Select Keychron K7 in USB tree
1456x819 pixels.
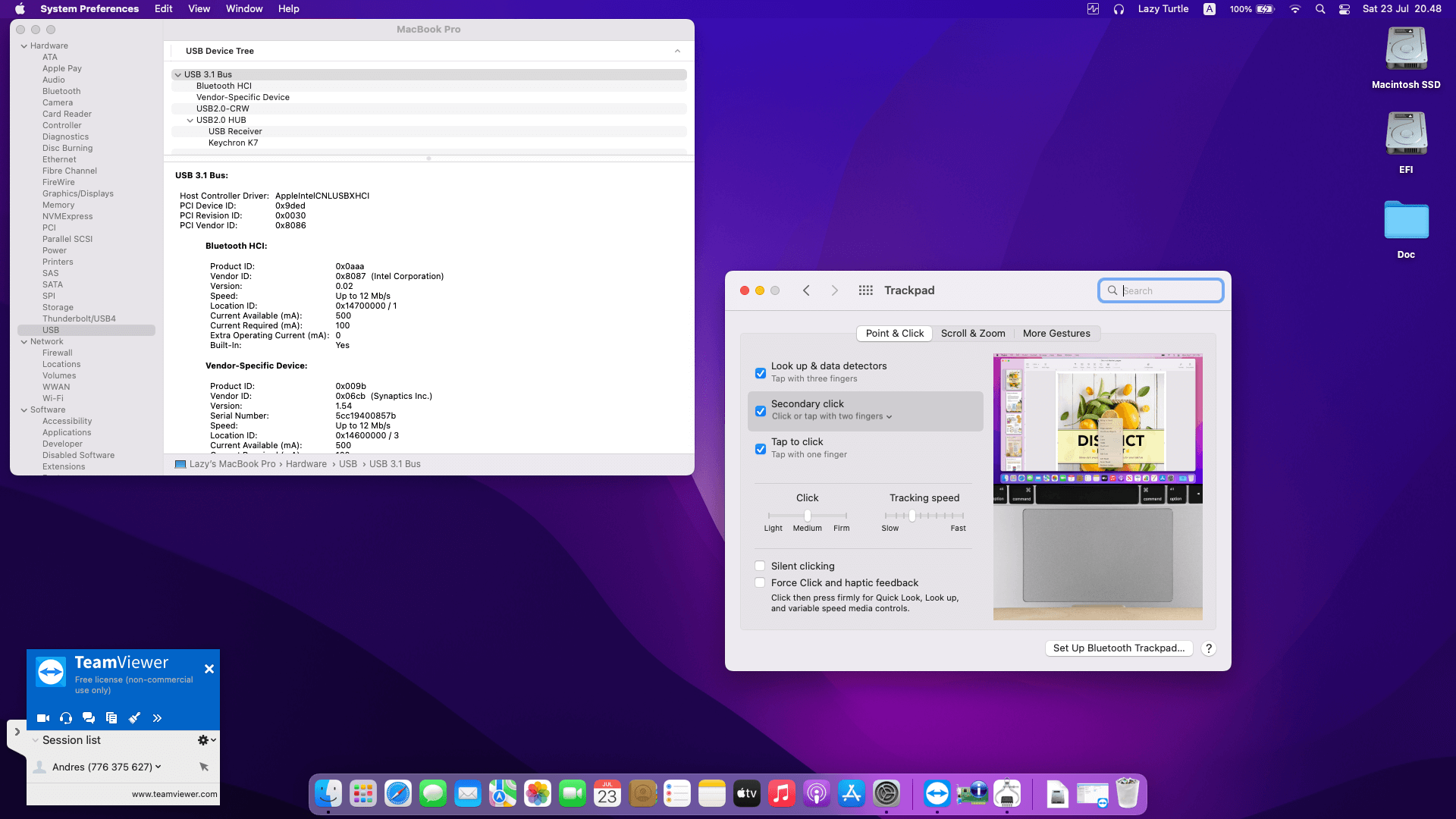(x=429, y=143)
